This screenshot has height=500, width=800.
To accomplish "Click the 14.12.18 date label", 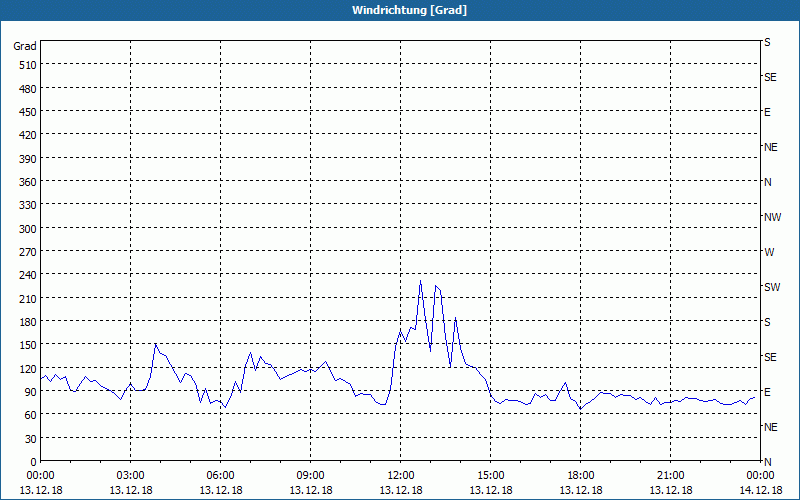I will tap(760, 490).
